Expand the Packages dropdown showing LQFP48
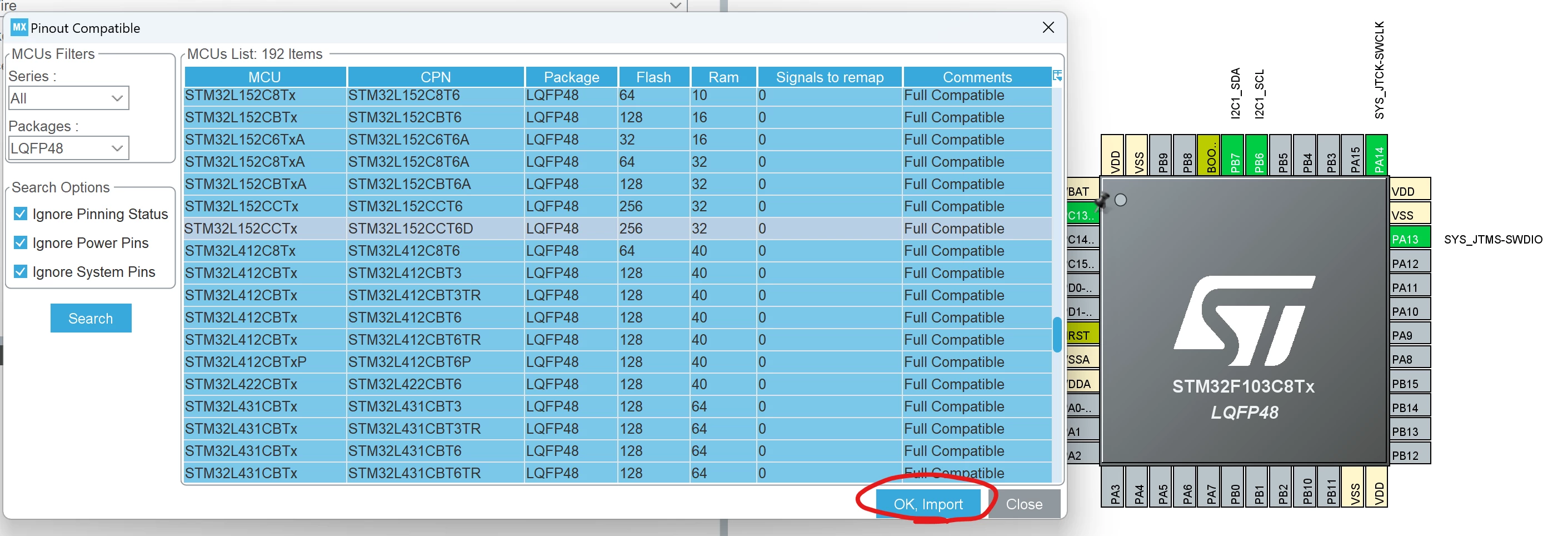 coord(69,148)
